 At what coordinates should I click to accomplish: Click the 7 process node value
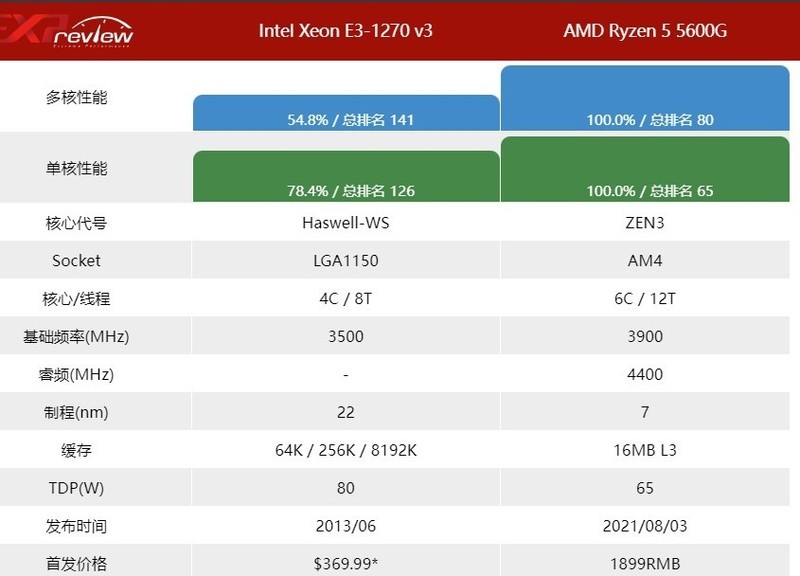click(x=645, y=412)
